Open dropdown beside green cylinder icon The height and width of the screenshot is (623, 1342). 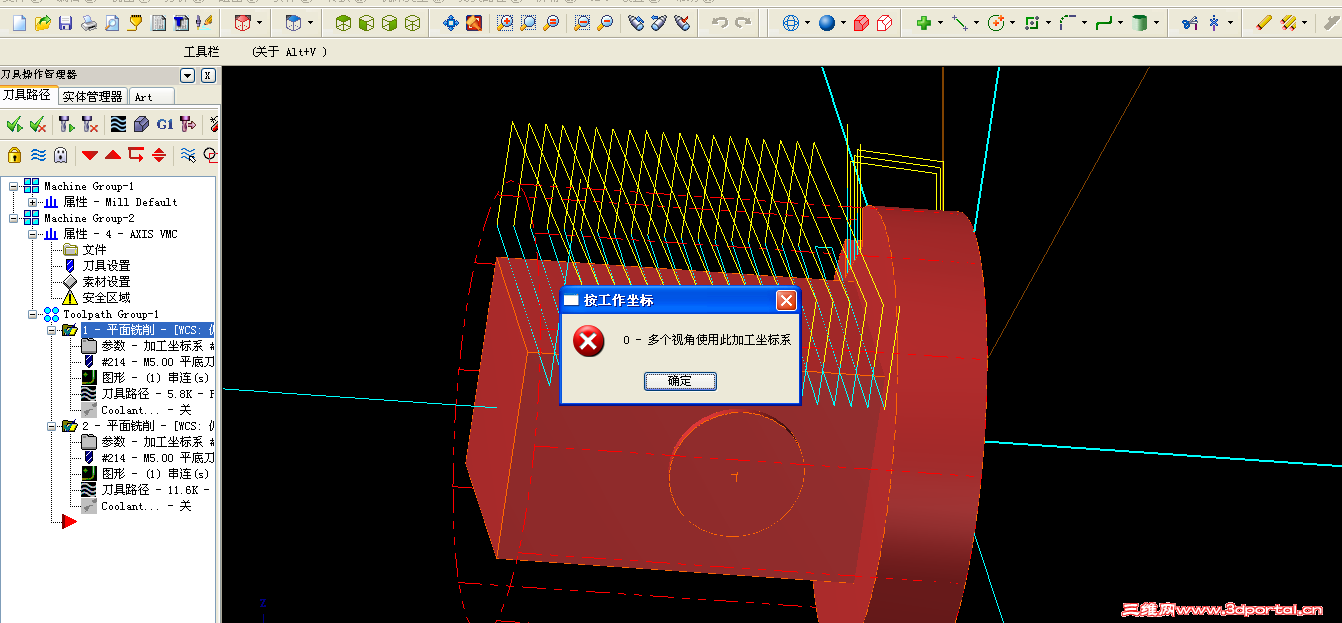1156,22
